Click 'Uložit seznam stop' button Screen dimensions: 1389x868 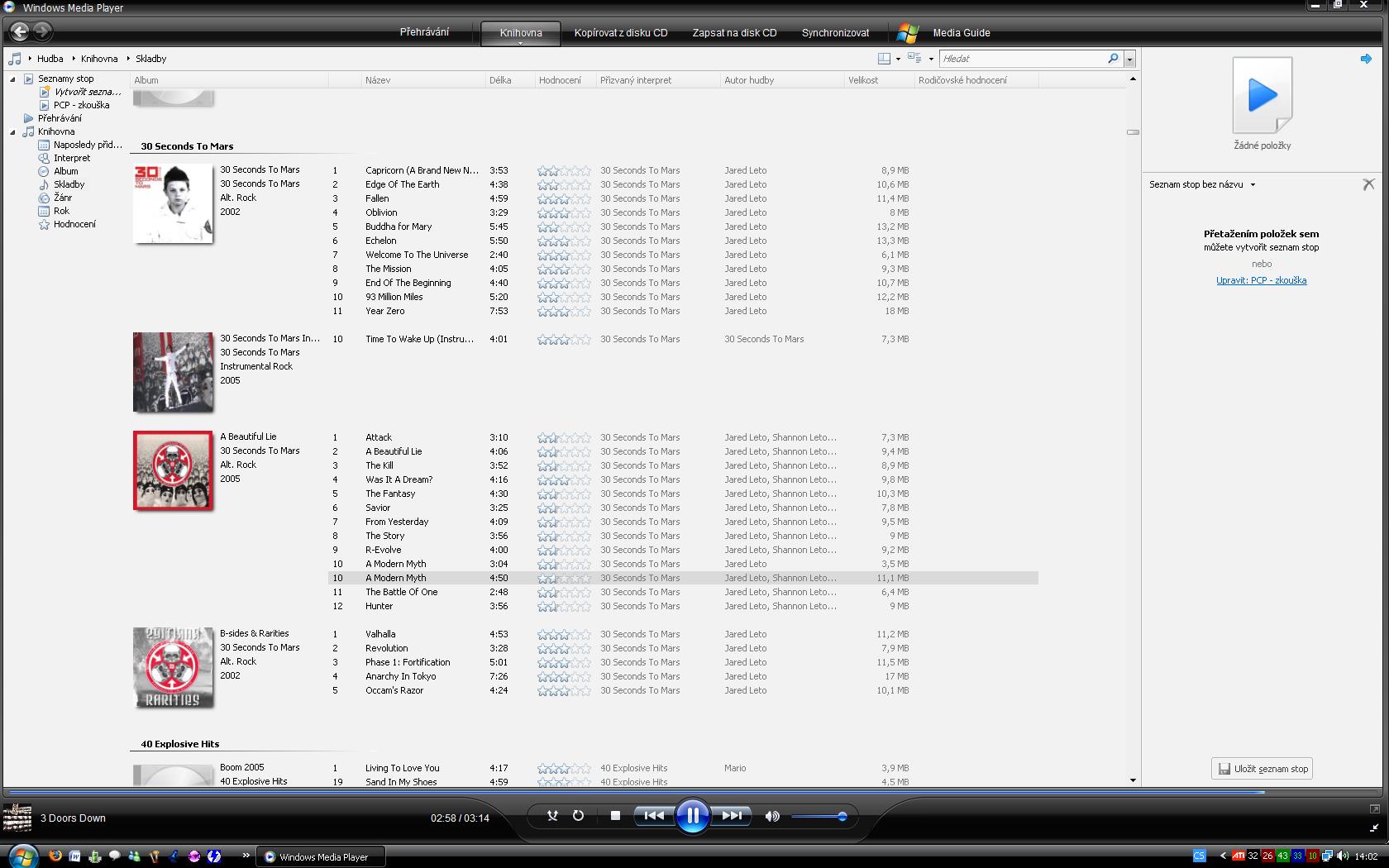tap(1263, 769)
